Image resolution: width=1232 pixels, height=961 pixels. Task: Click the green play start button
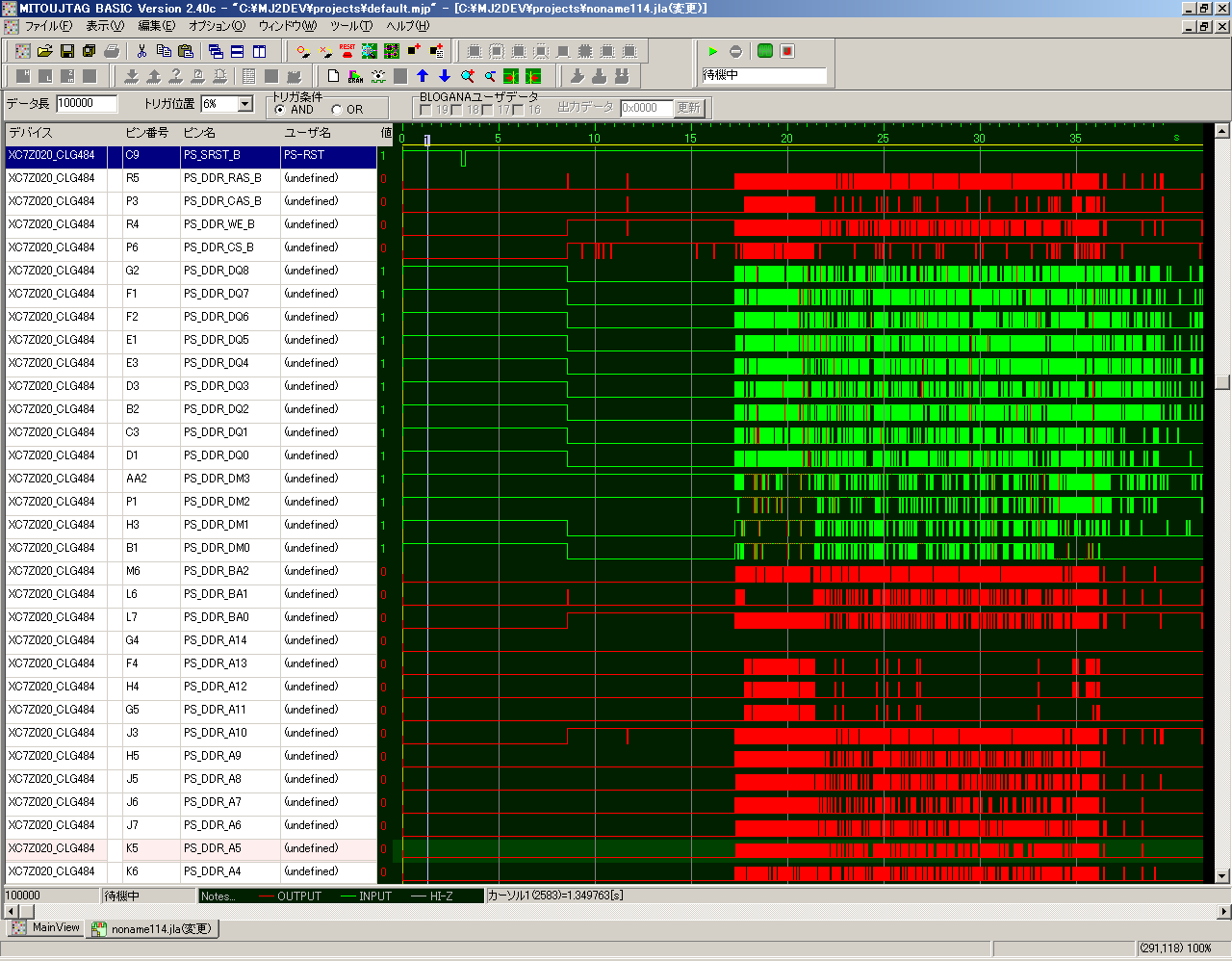[713, 51]
